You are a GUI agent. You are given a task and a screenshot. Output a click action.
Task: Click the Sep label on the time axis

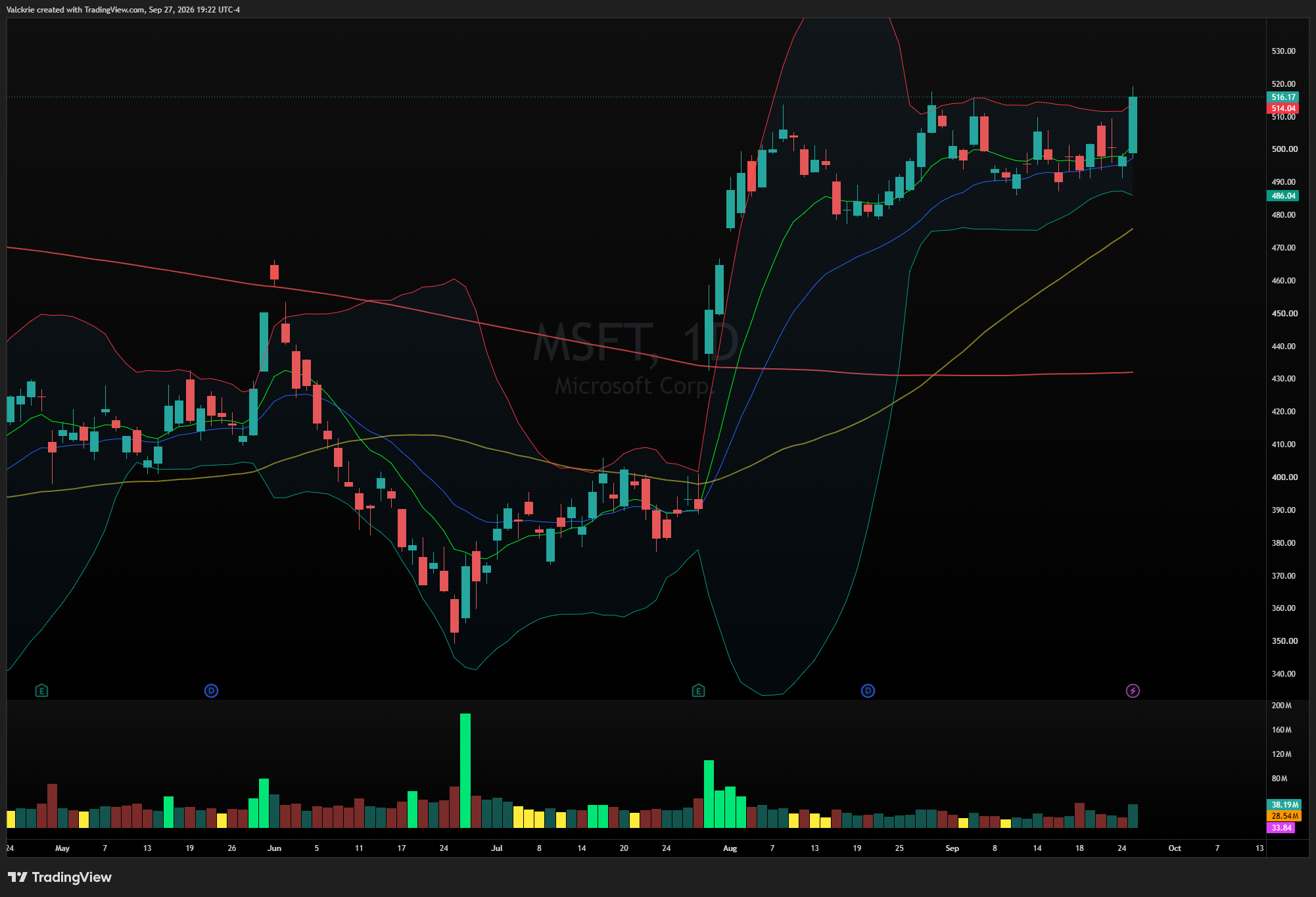tap(952, 848)
